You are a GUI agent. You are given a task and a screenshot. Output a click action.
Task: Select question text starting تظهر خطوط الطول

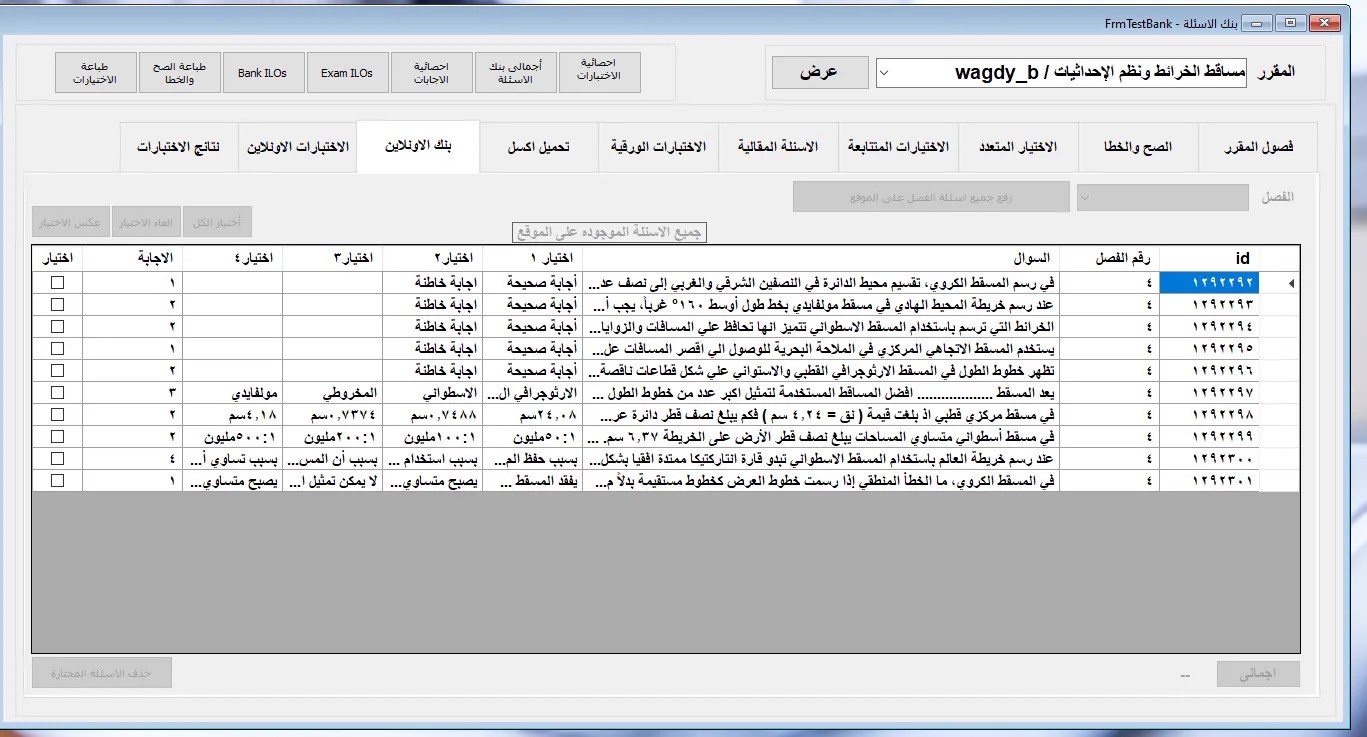[821, 371]
